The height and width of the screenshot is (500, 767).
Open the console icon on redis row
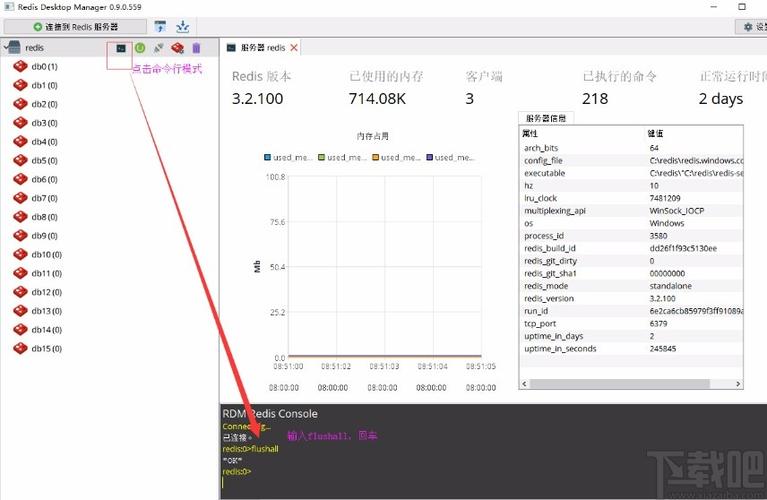pyautogui.click(x=121, y=48)
